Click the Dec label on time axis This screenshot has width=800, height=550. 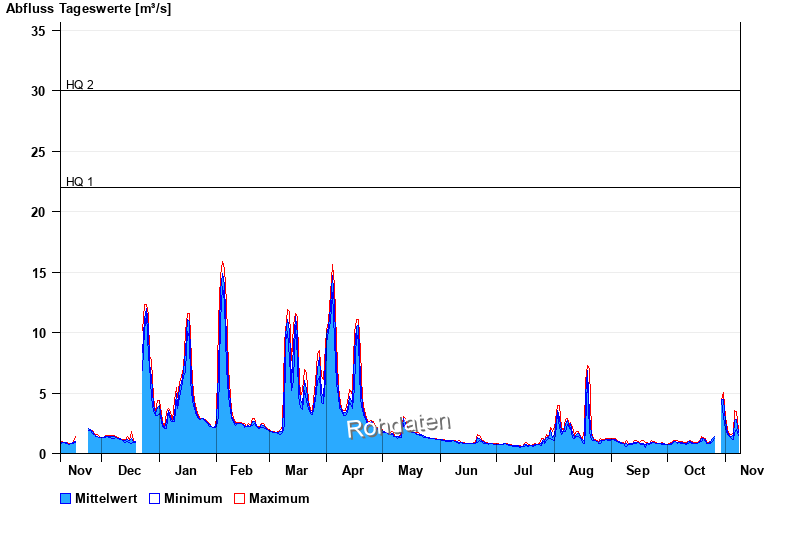(x=129, y=470)
